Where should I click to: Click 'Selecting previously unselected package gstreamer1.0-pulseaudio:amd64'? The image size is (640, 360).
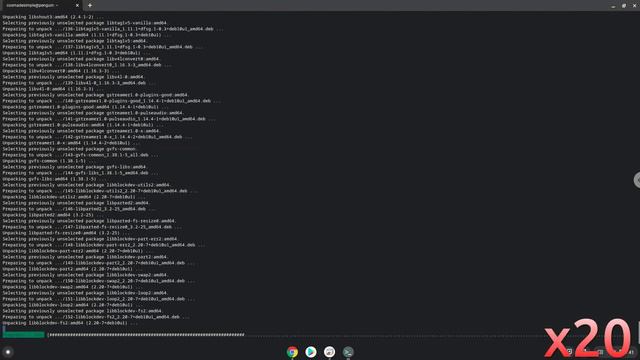coord(93,113)
